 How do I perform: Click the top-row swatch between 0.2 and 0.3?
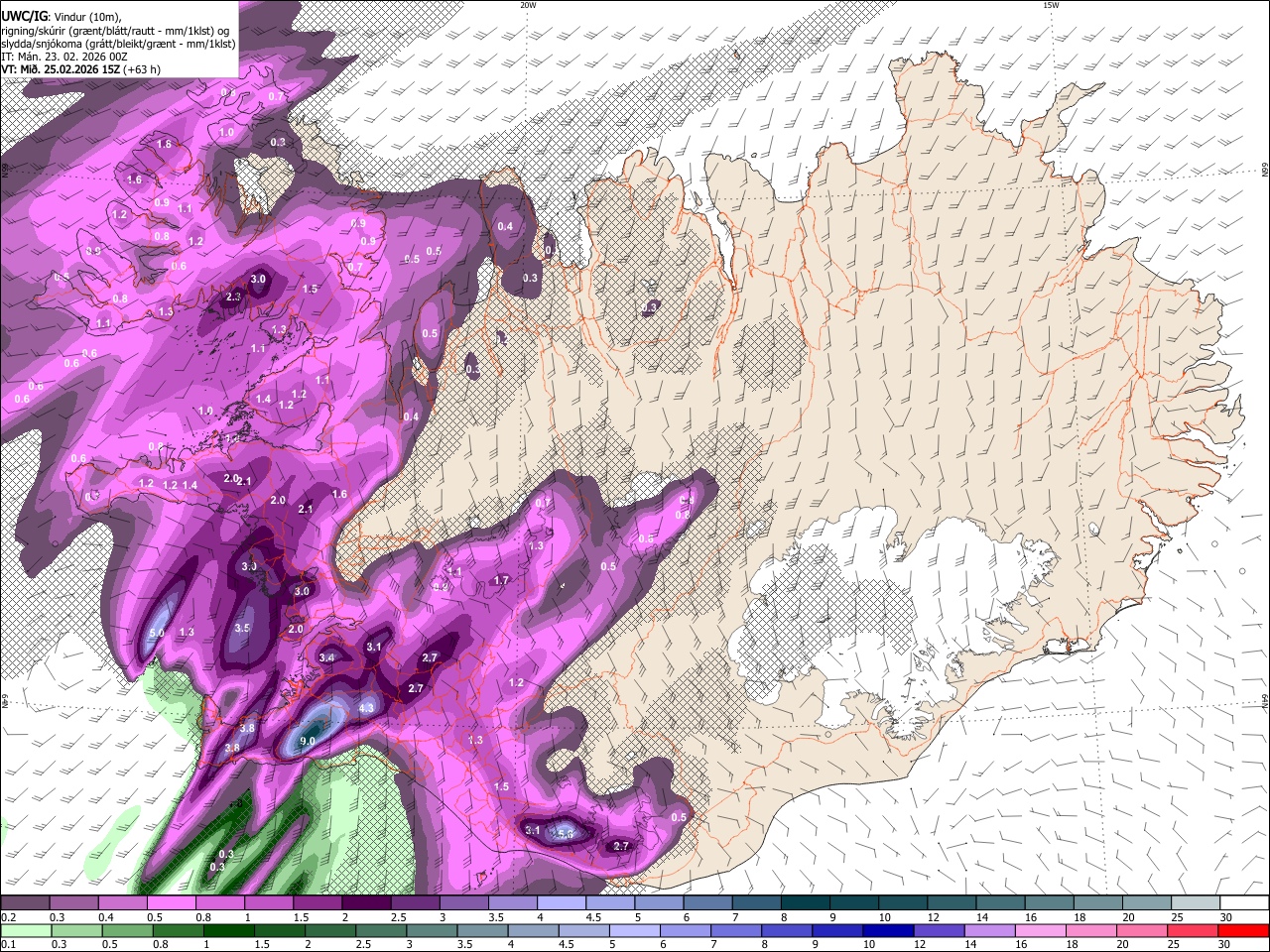click(x=25, y=903)
